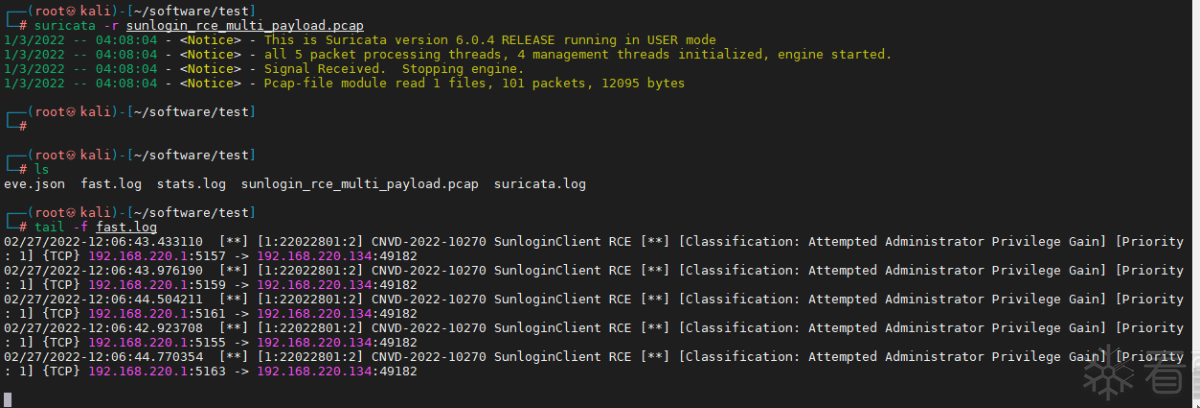This screenshot has width=1200, height=408.
Task: Click the 'Signal Received. Stopping engine' message
Action: 393,69
